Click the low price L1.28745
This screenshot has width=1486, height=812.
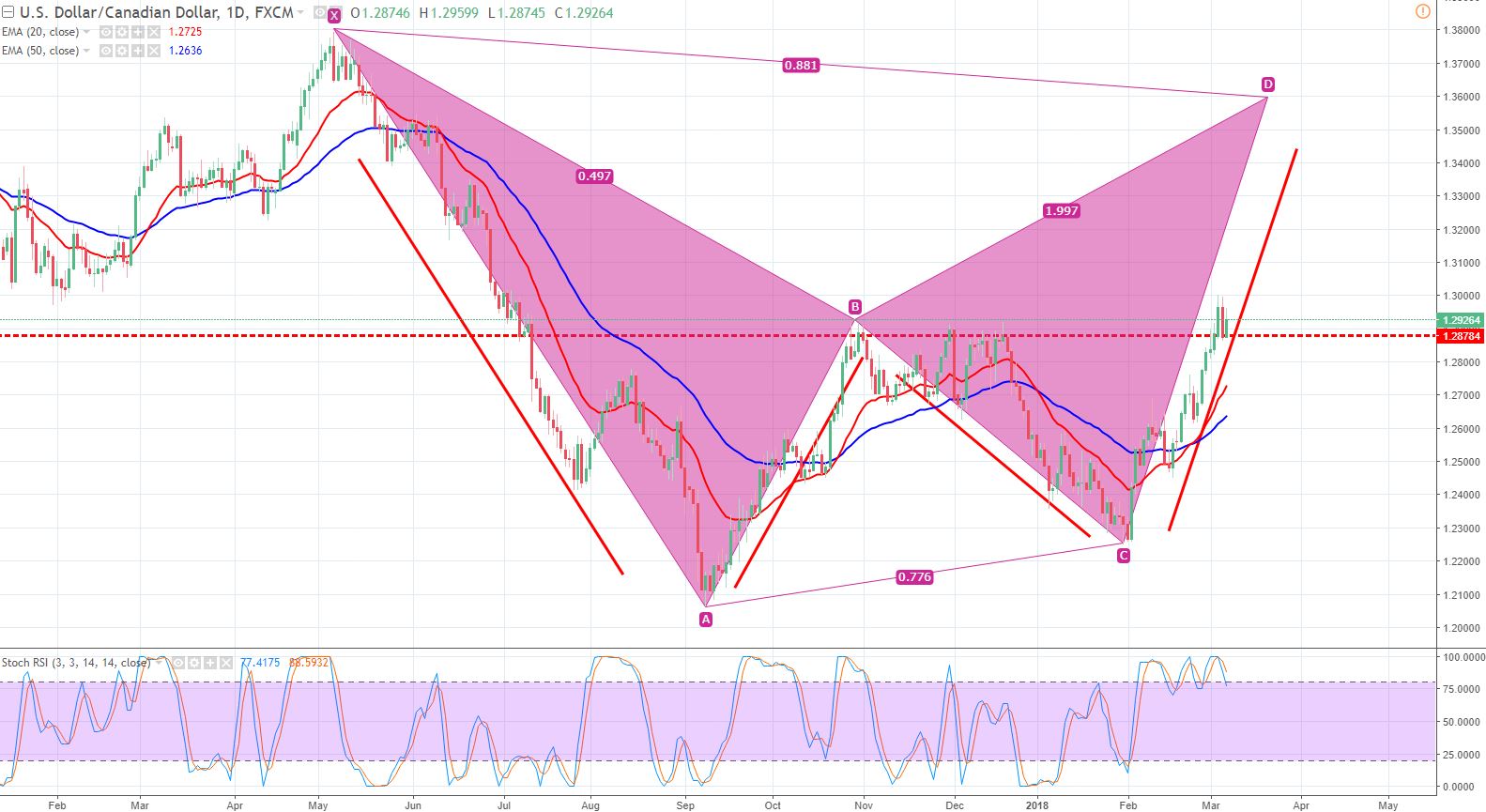point(516,12)
